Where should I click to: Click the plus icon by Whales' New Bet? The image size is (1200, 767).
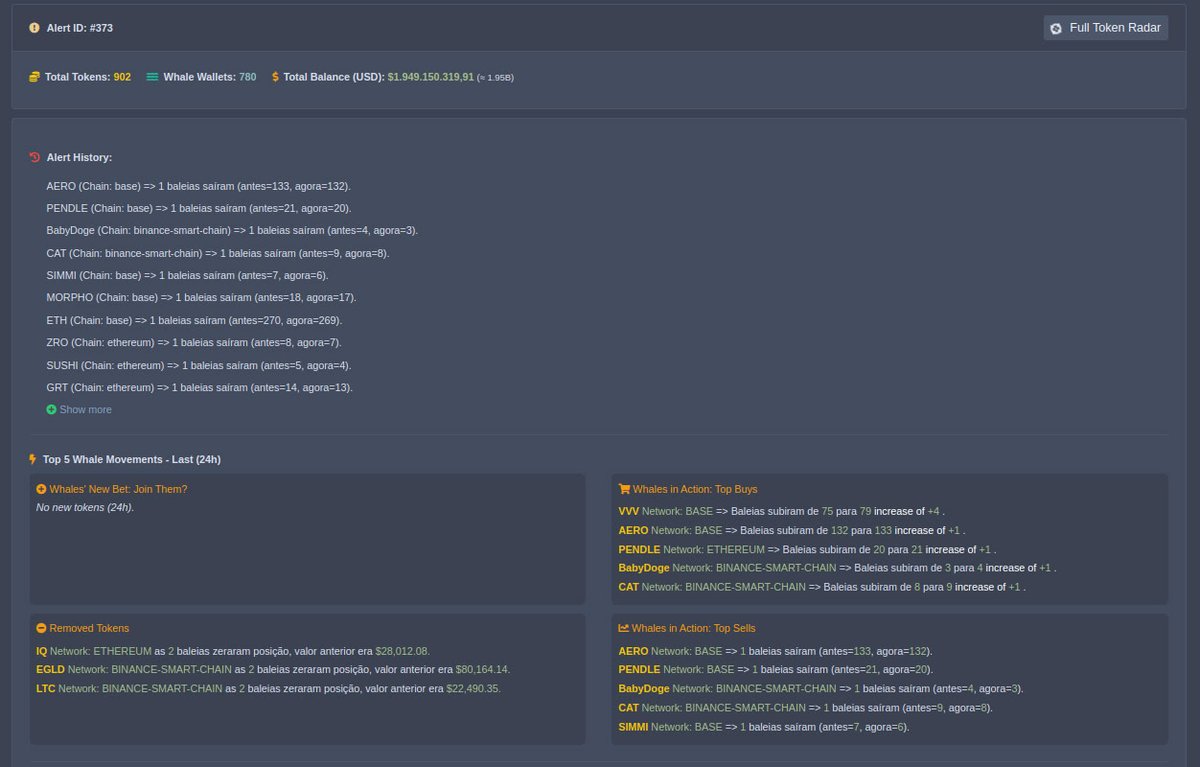point(41,489)
